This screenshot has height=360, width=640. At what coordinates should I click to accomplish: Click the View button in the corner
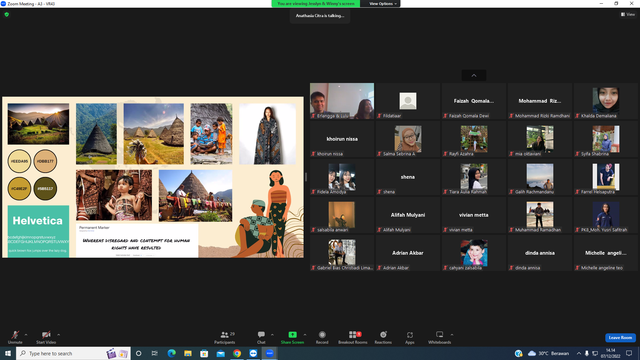(x=628, y=14)
